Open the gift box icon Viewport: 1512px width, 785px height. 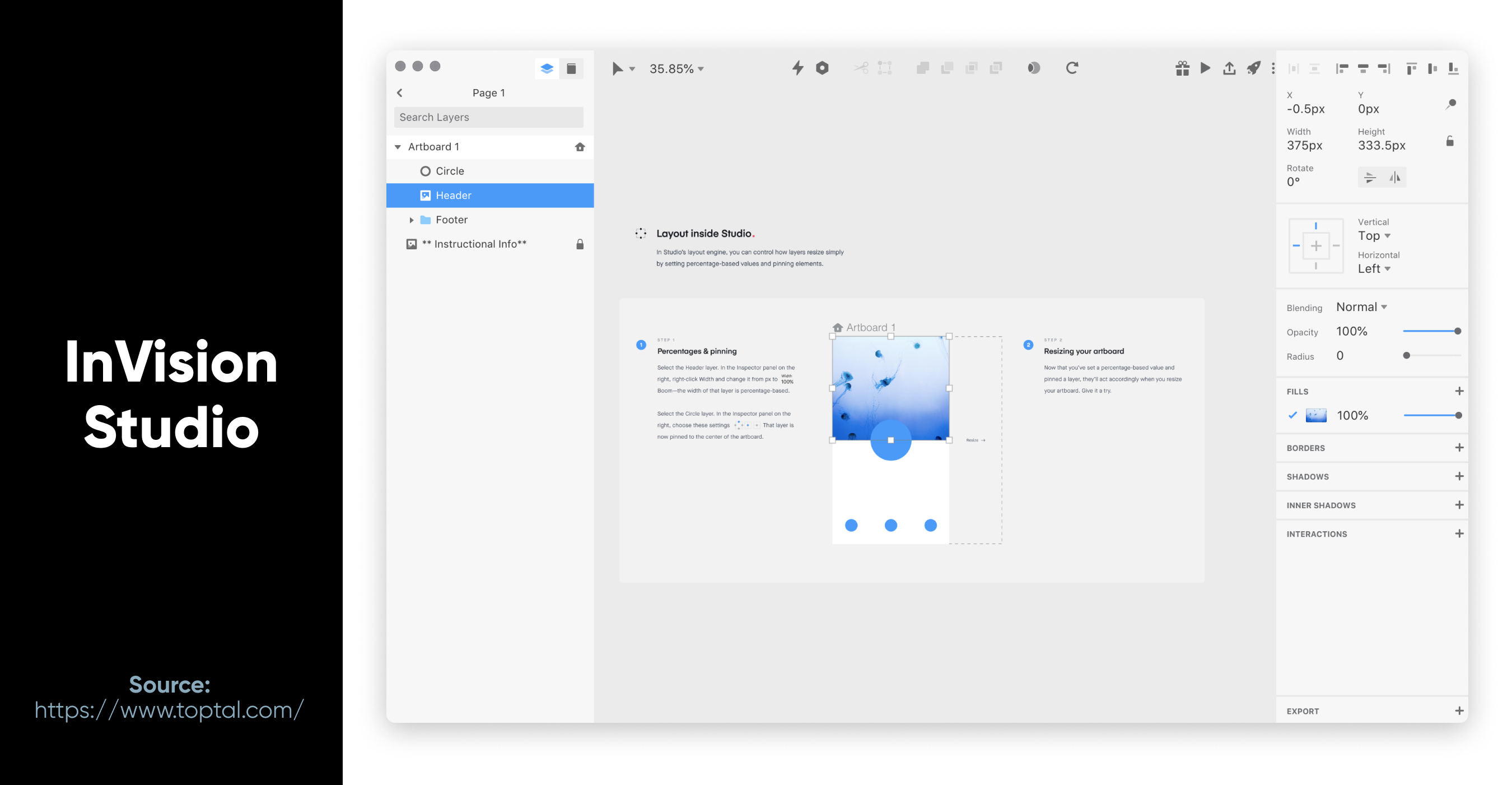click(x=1182, y=68)
